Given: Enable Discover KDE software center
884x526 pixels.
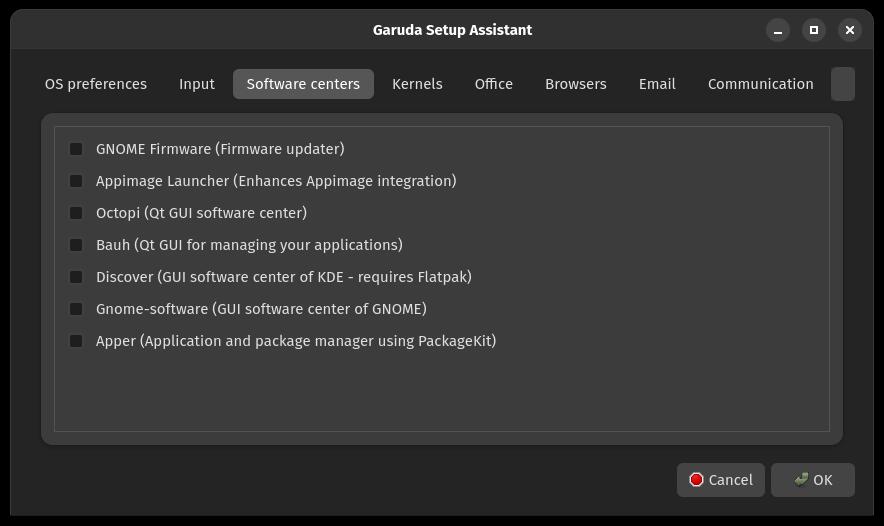Looking at the screenshot, I should pyautogui.click(x=76, y=277).
